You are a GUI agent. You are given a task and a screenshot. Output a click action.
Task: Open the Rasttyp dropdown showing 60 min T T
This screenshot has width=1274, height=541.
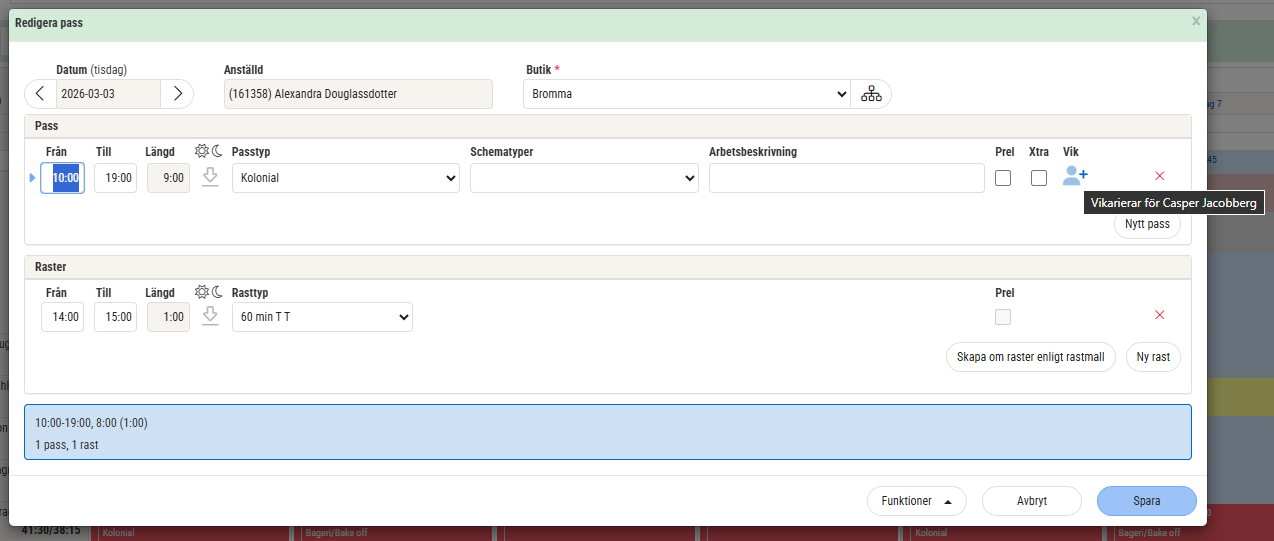point(322,317)
